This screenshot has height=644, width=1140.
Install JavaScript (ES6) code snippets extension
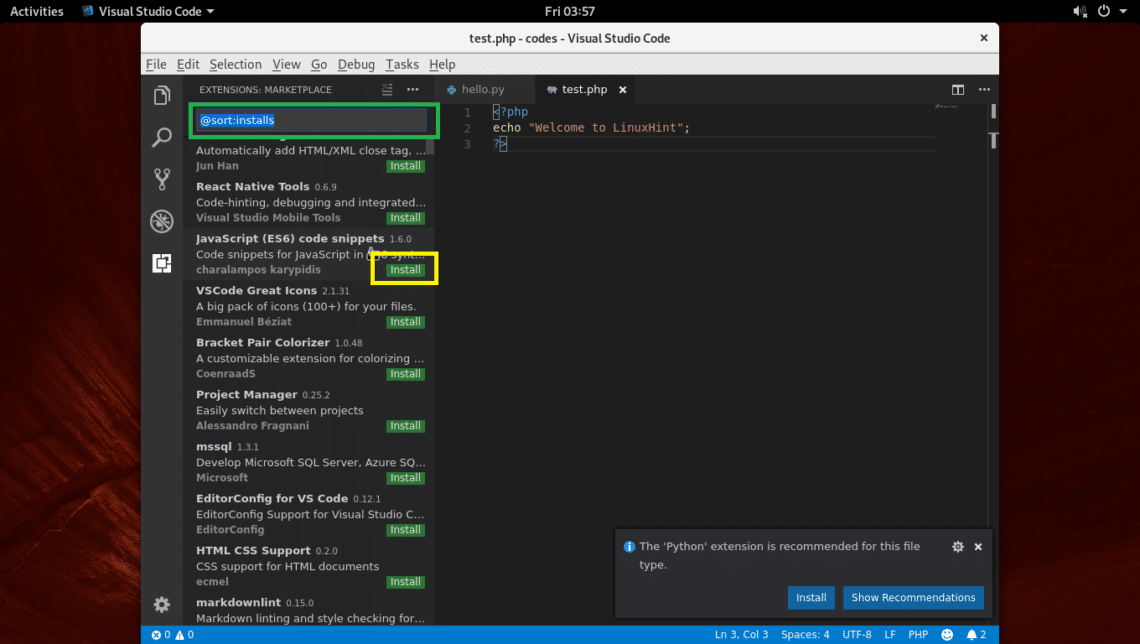tap(404, 269)
